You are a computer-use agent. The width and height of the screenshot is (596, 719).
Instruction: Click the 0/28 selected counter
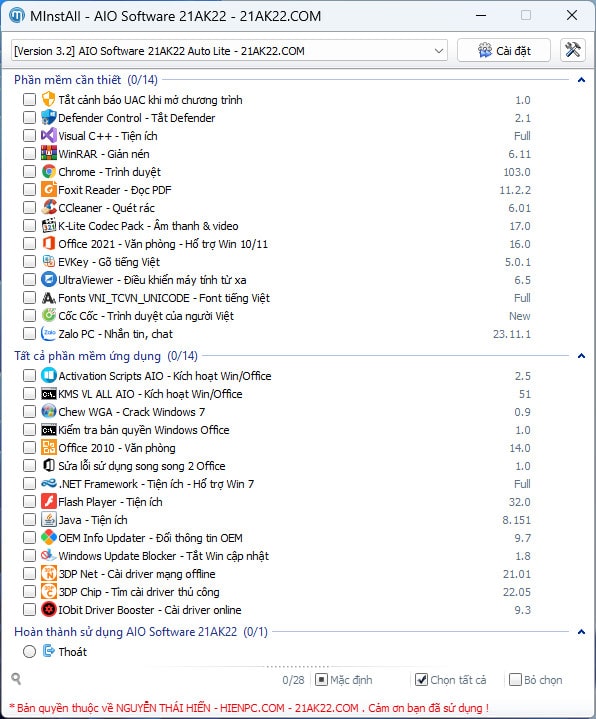pos(293,680)
